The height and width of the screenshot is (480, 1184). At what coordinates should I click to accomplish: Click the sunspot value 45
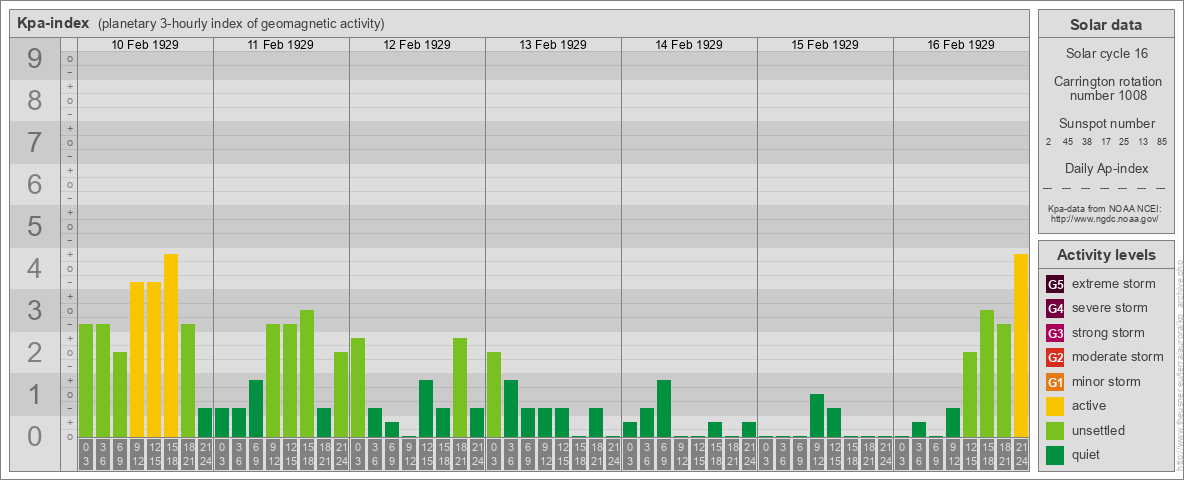click(1068, 142)
